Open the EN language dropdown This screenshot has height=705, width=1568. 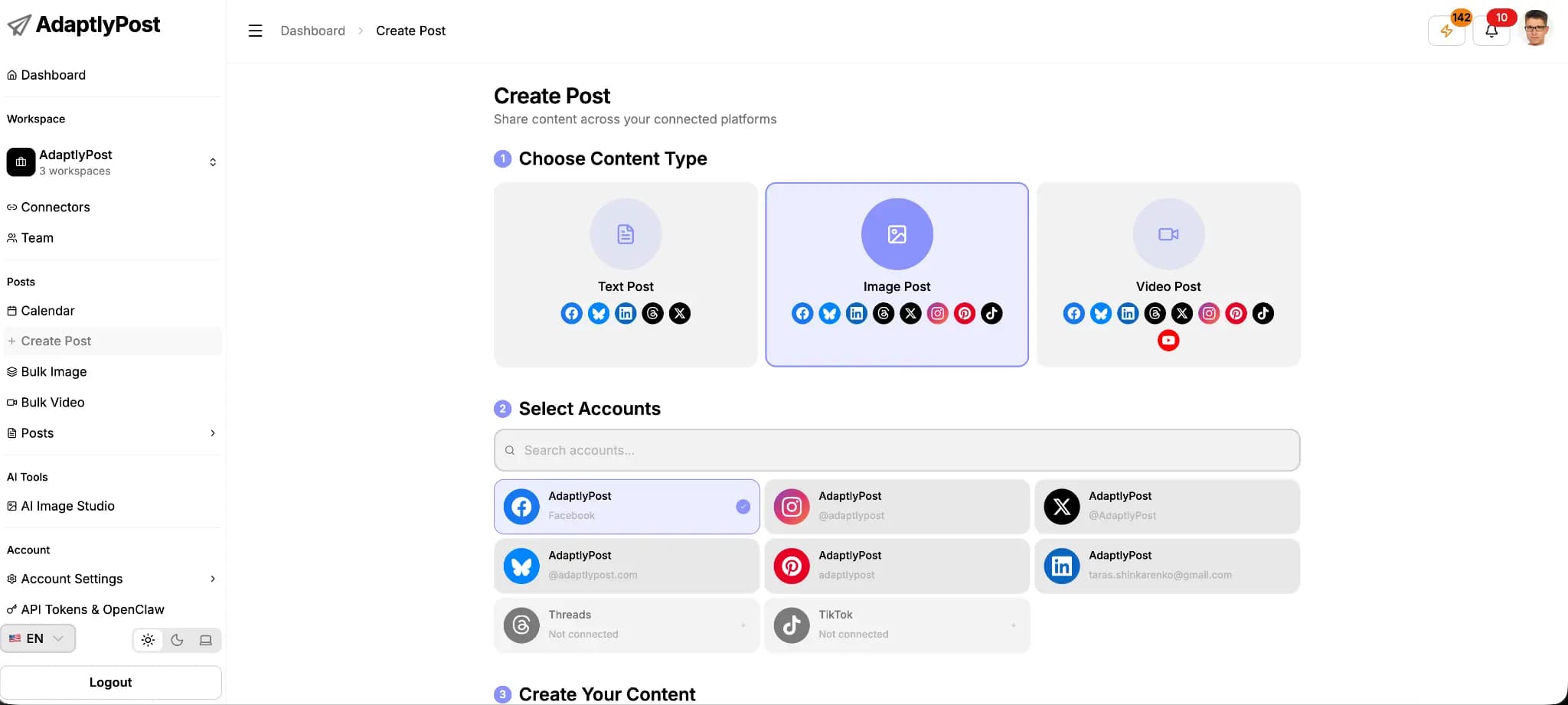(38, 638)
